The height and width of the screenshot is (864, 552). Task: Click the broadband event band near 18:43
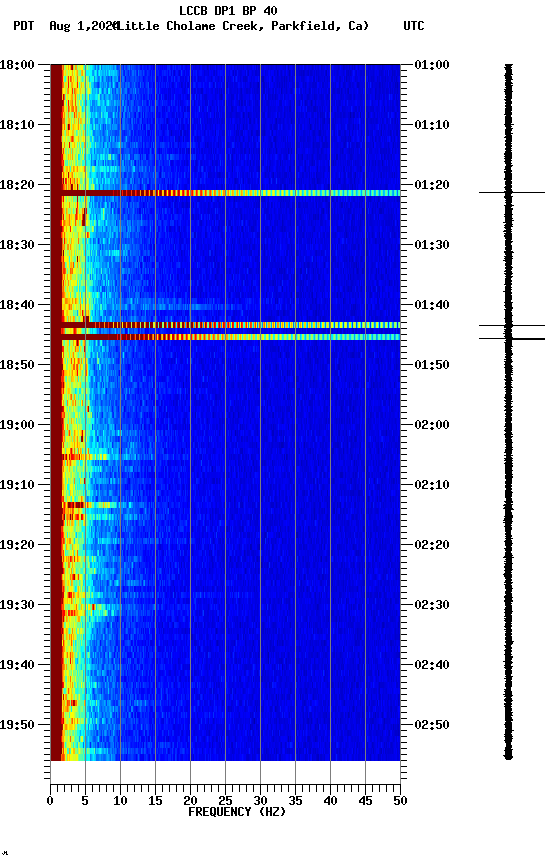click(225, 325)
